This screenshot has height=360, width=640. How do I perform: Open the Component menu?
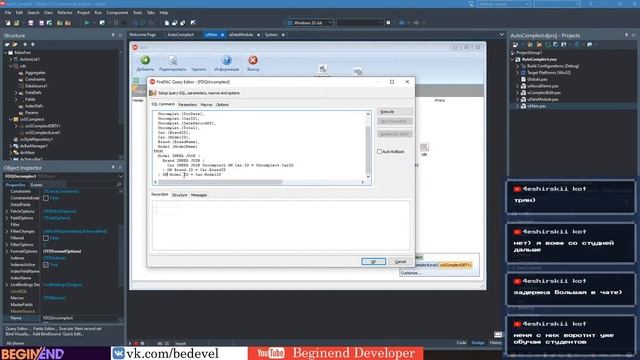pos(117,13)
